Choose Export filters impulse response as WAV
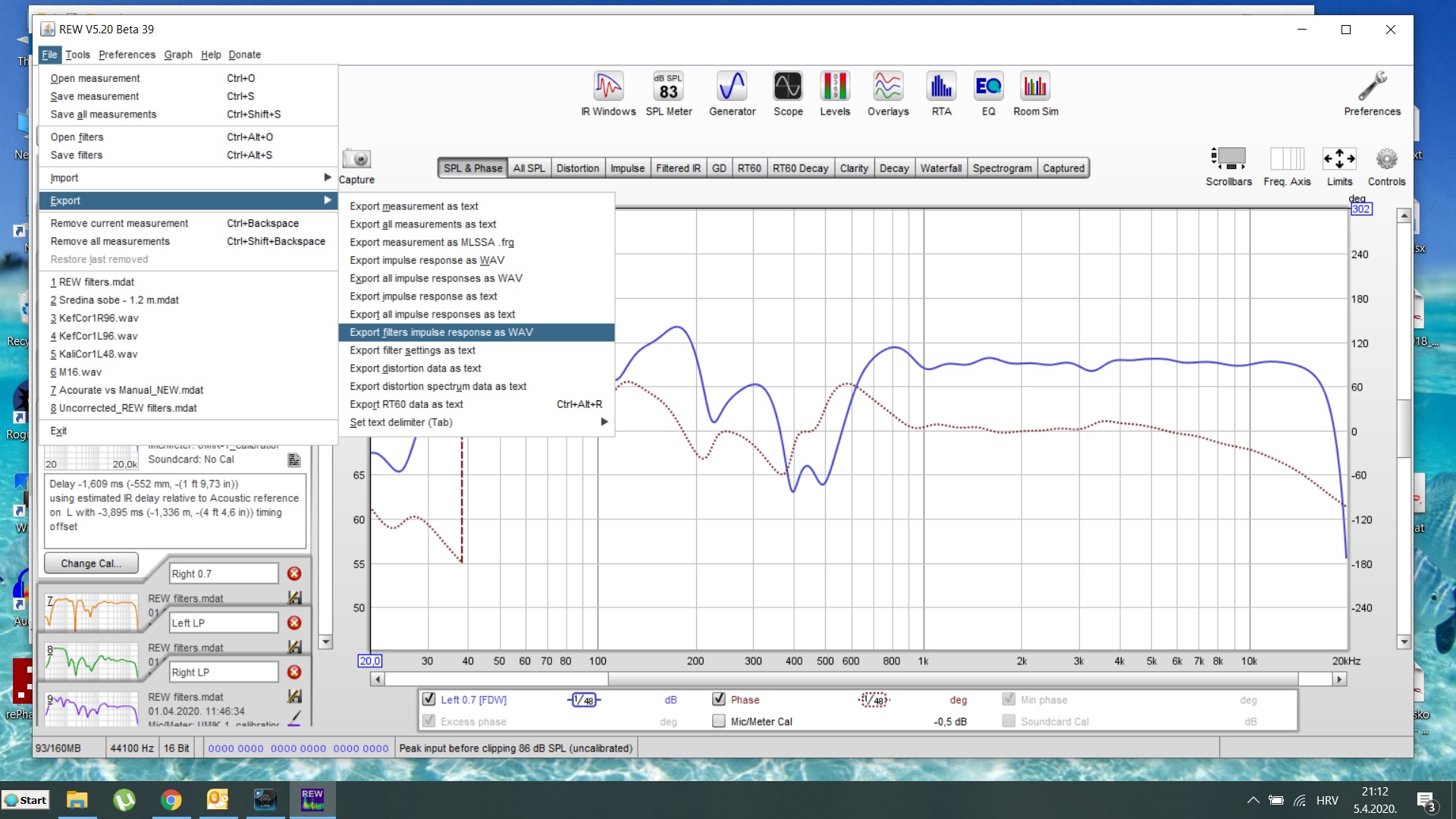 [476, 332]
